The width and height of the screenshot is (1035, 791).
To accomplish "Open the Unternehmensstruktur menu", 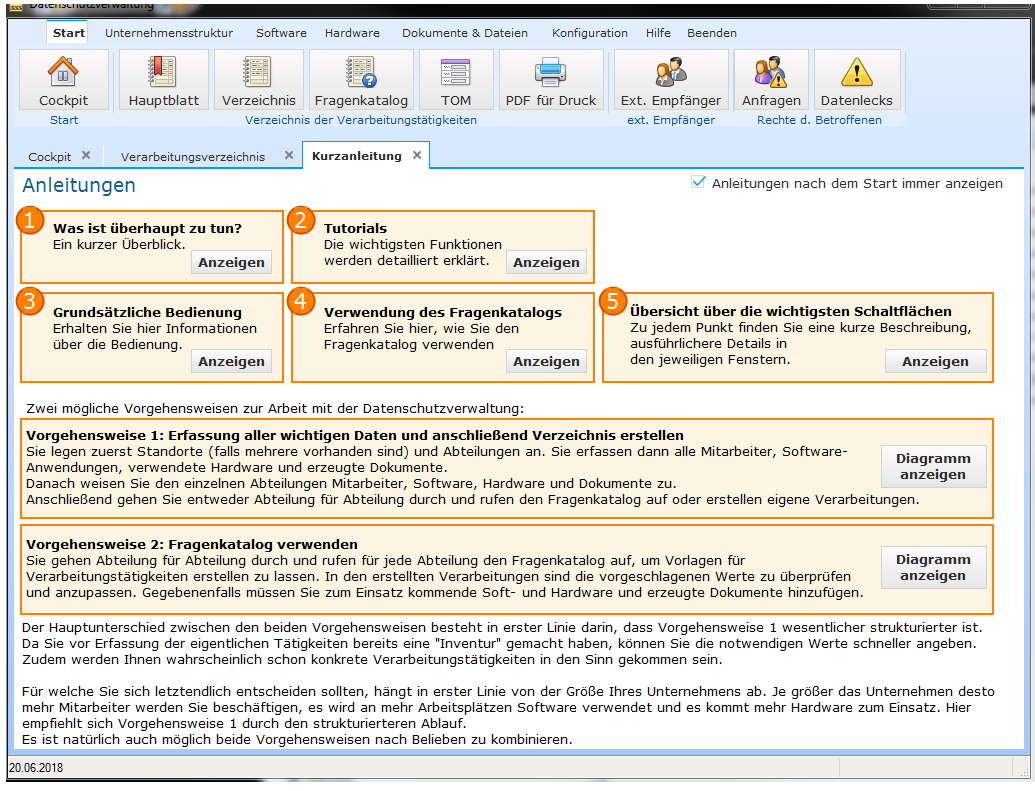I will click(169, 33).
